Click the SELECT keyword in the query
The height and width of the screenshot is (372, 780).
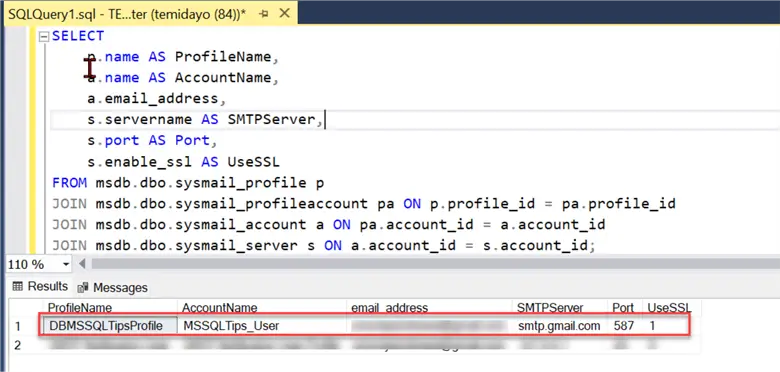click(78, 36)
